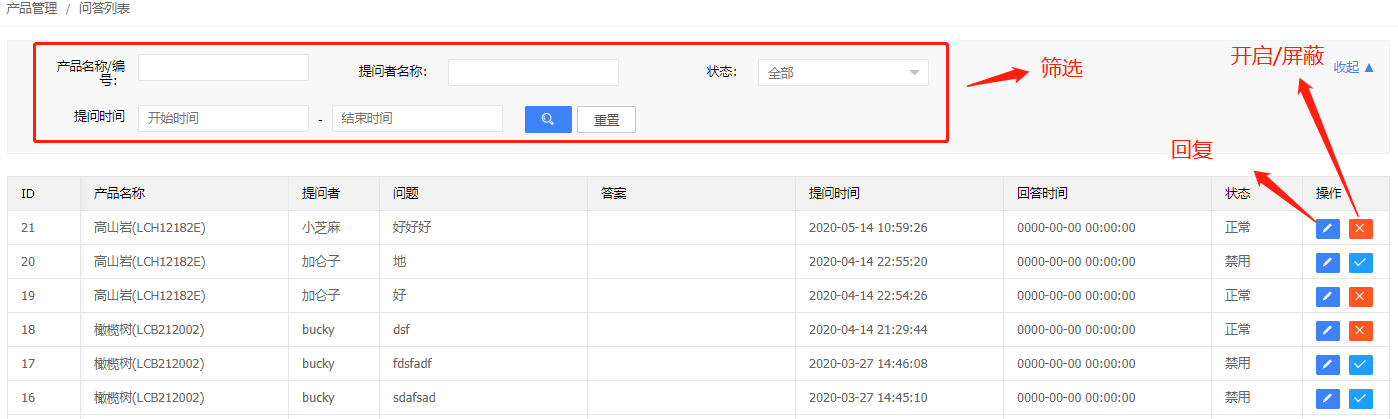Focus the 产品名称/编号 input field
This screenshot has width=1398, height=419.
coord(223,67)
